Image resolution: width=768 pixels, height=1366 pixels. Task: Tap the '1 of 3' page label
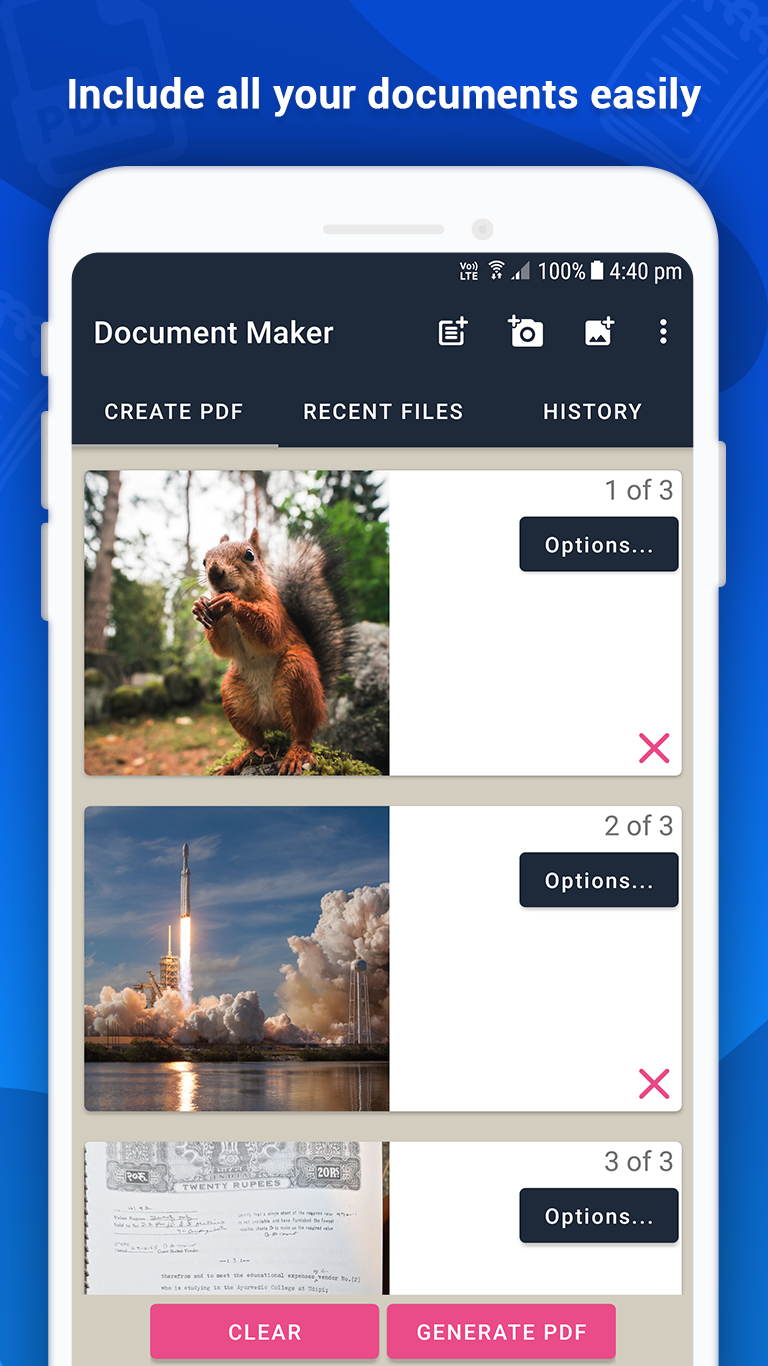639,491
